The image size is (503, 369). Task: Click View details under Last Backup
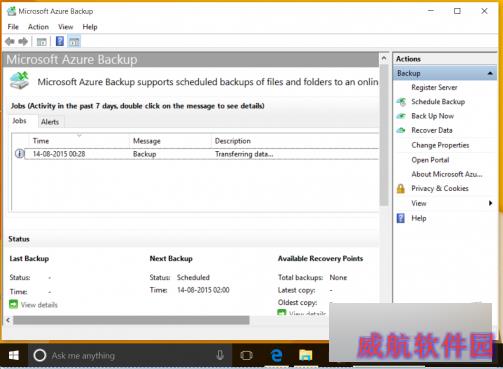(39, 305)
